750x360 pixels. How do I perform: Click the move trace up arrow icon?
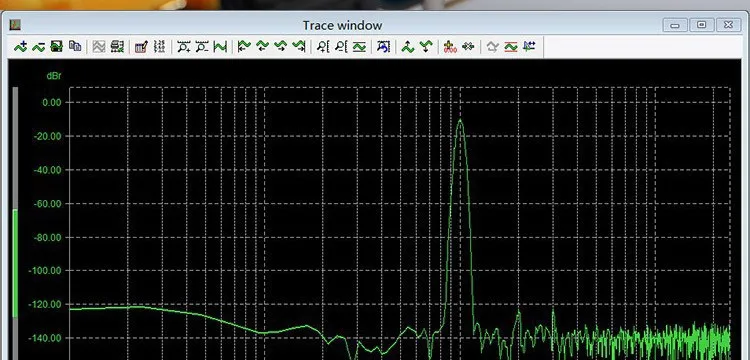(408, 46)
